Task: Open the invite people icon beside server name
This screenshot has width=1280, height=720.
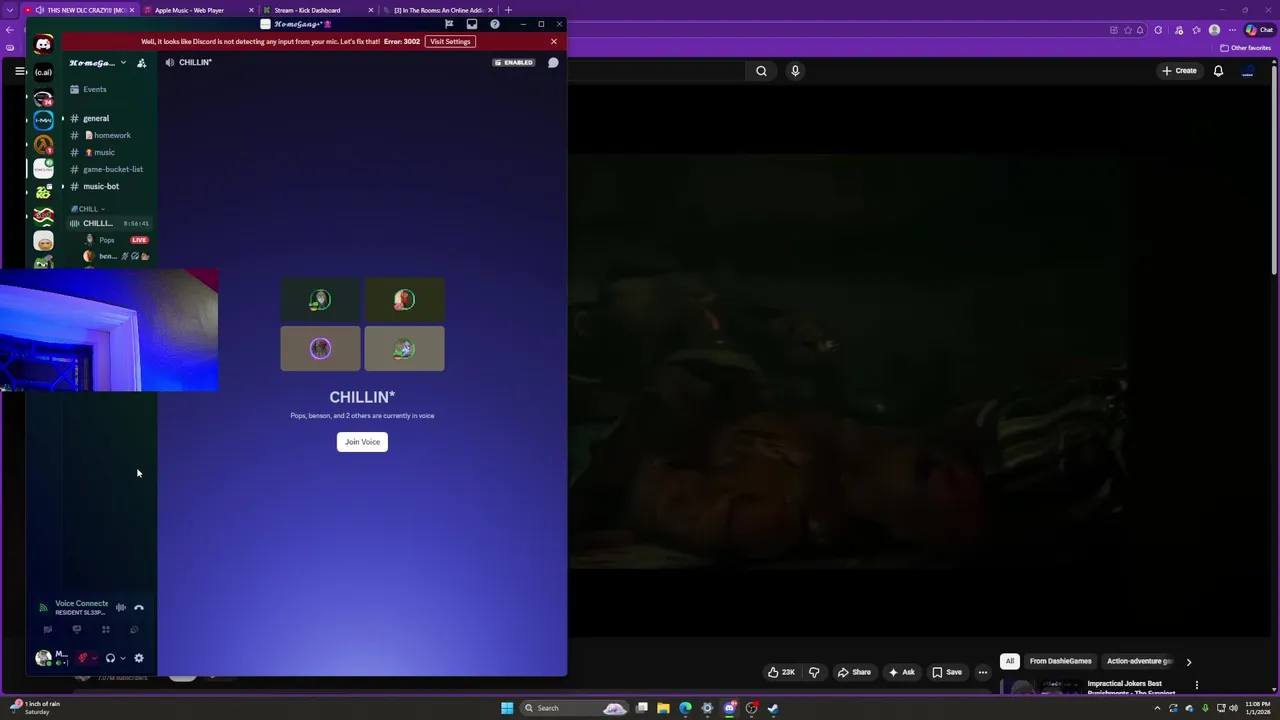Action: coord(141,63)
